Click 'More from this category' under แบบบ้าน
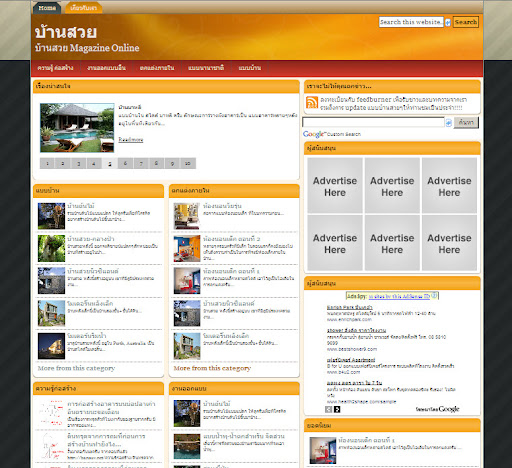The height and width of the screenshot is (468, 512). point(76,368)
